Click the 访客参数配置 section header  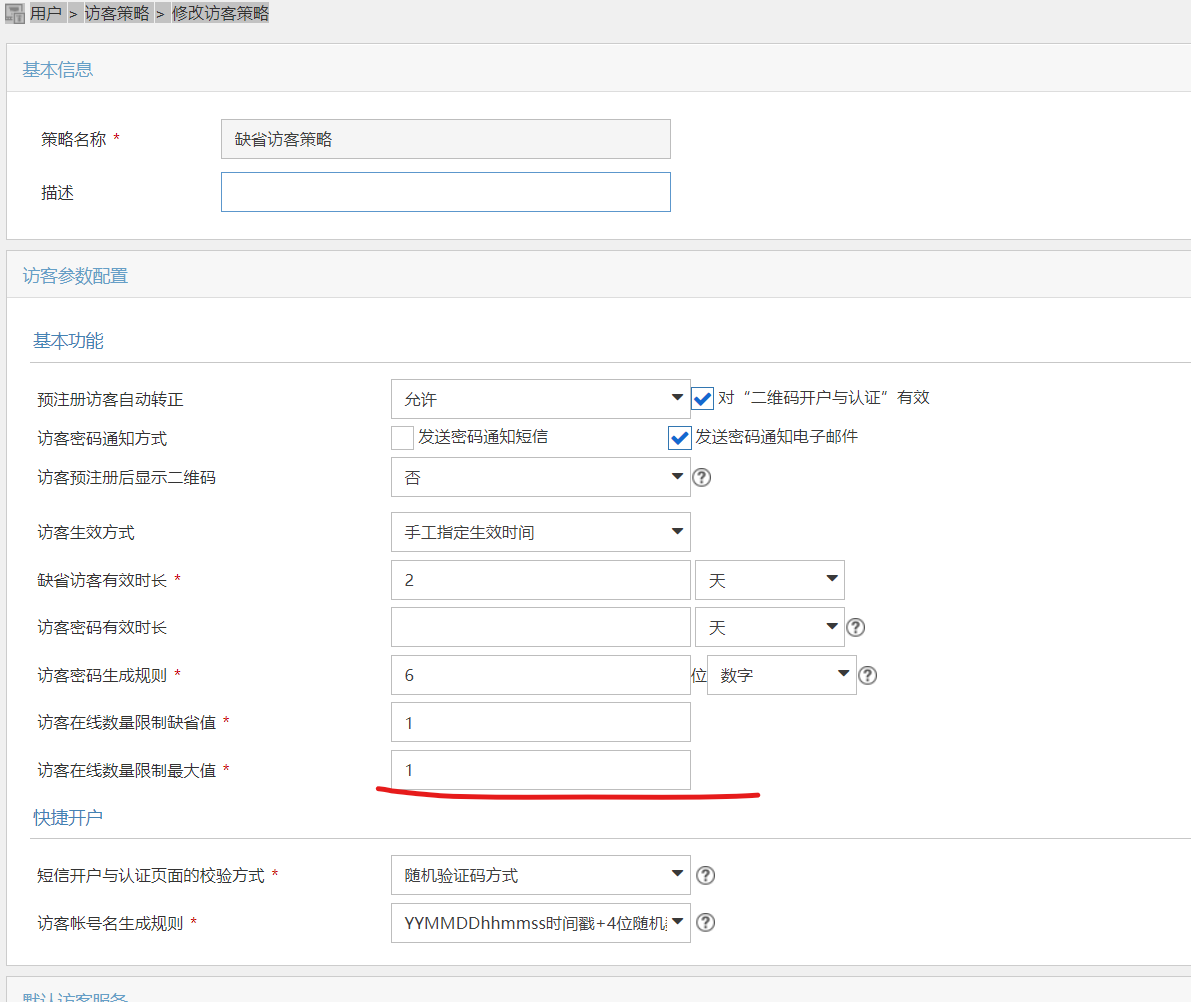pos(75,276)
